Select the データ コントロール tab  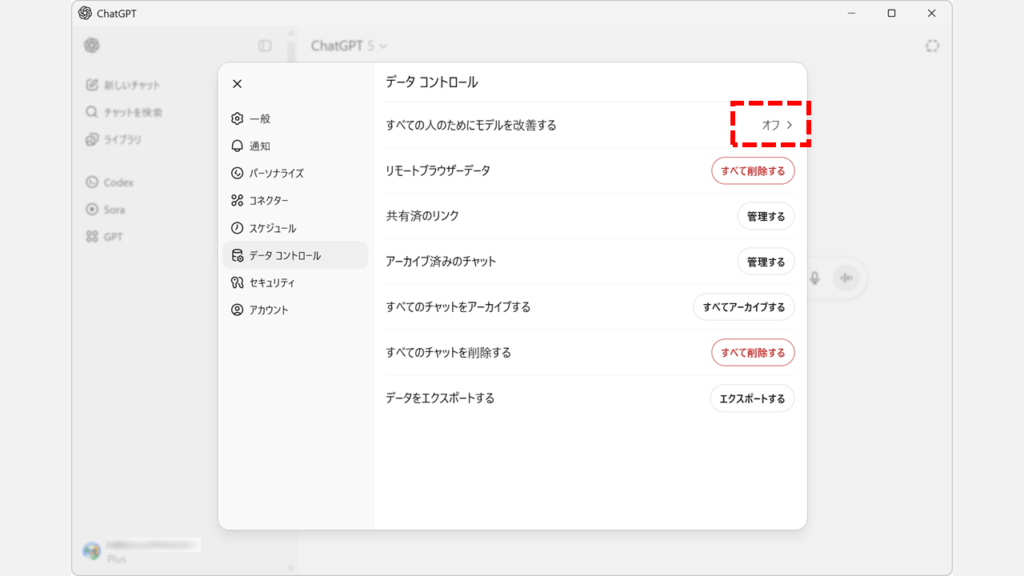(x=295, y=255)
